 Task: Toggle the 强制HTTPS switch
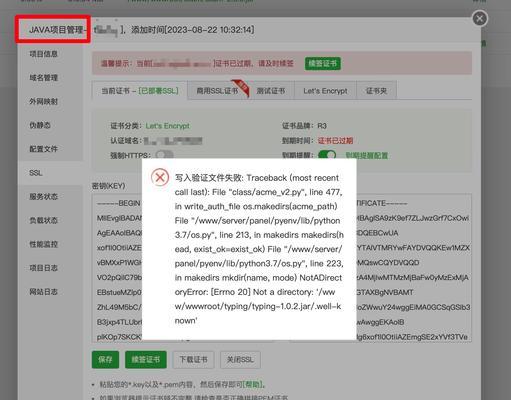point(164,155)
